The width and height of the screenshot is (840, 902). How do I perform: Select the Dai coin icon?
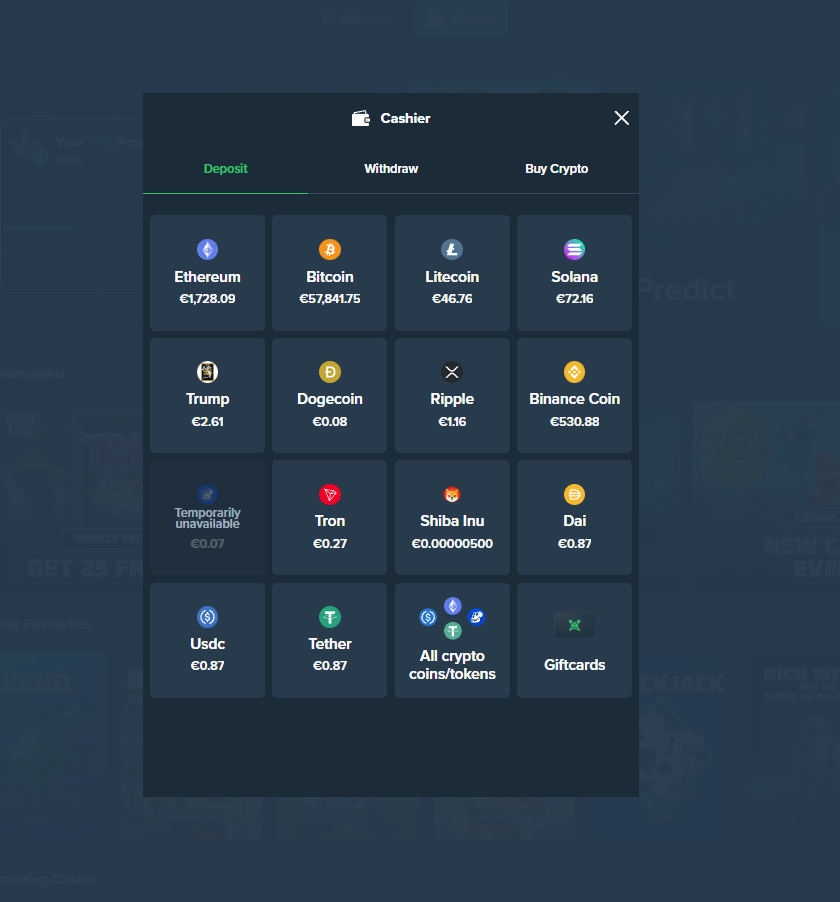(574, 493)
